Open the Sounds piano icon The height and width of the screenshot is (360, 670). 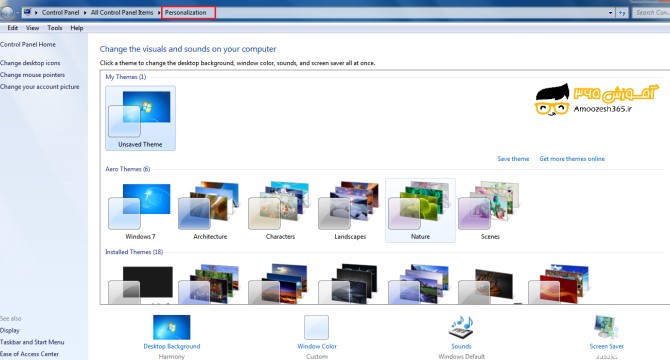(x=461, y=327)
